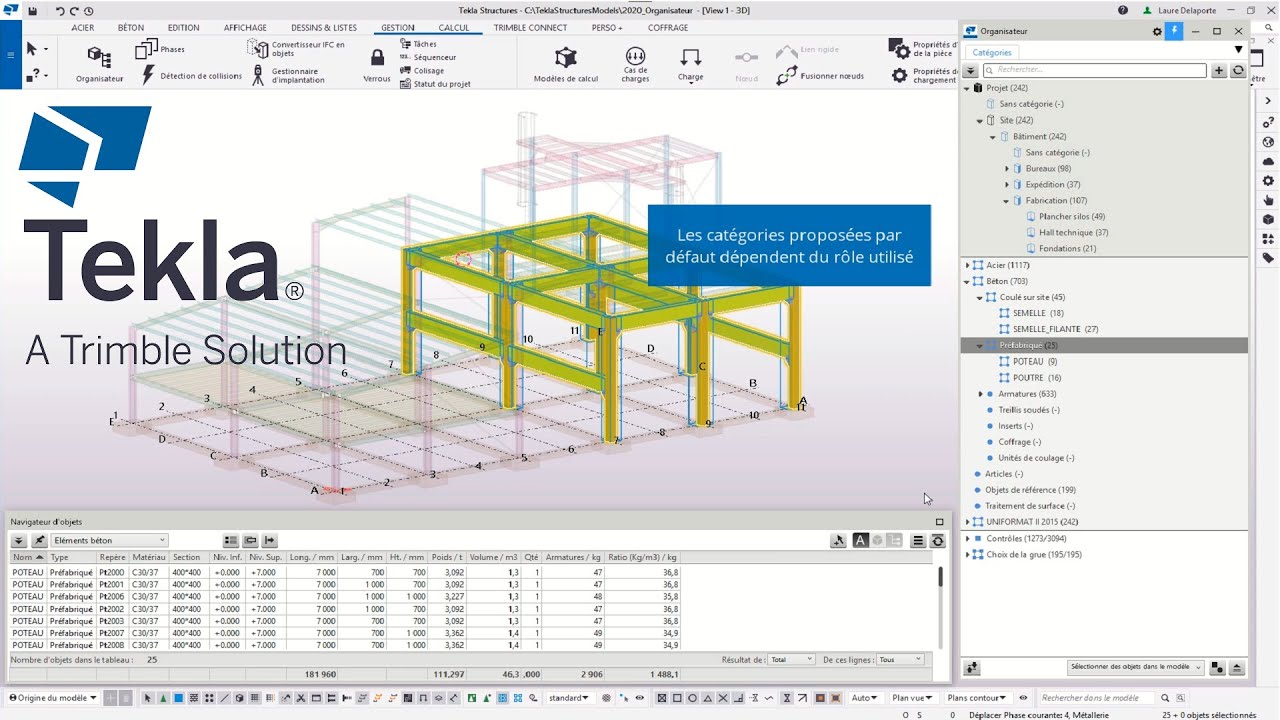
Task: Switch to the CALCUL ribbon tab
Action: [x=454, y=28]
